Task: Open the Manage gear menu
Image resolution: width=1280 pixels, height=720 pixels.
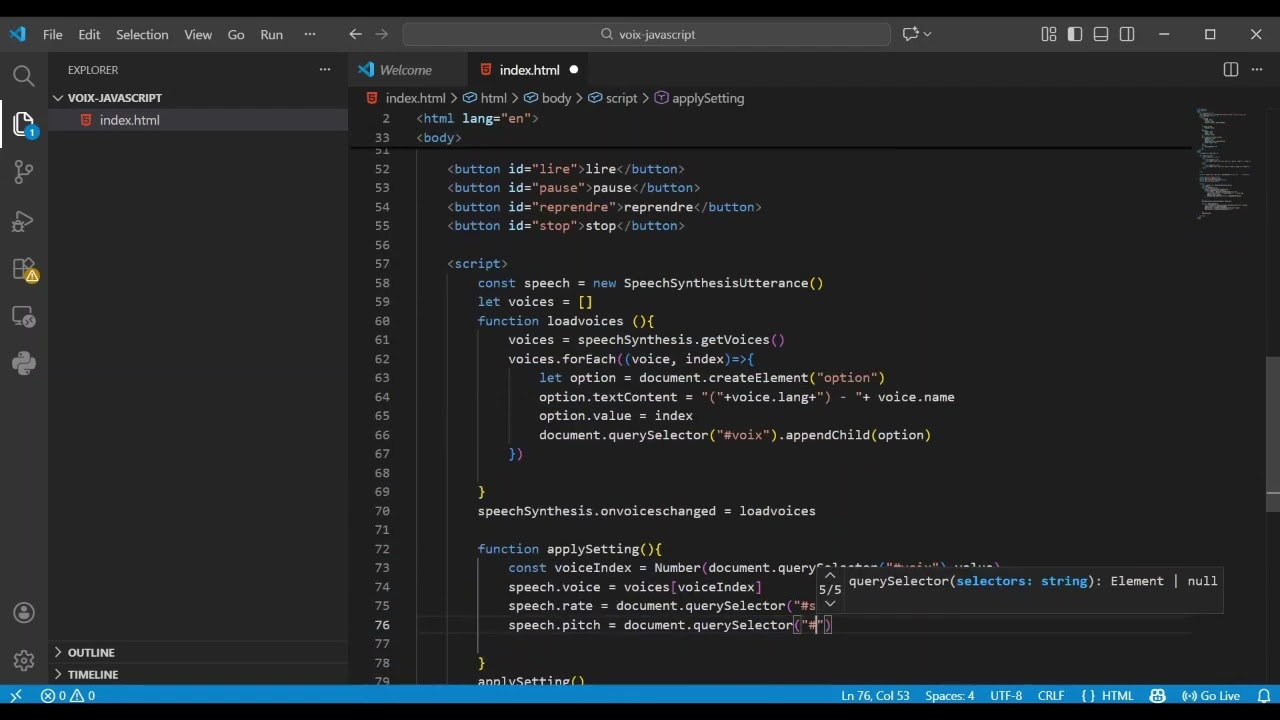Action: coord(24,661)
